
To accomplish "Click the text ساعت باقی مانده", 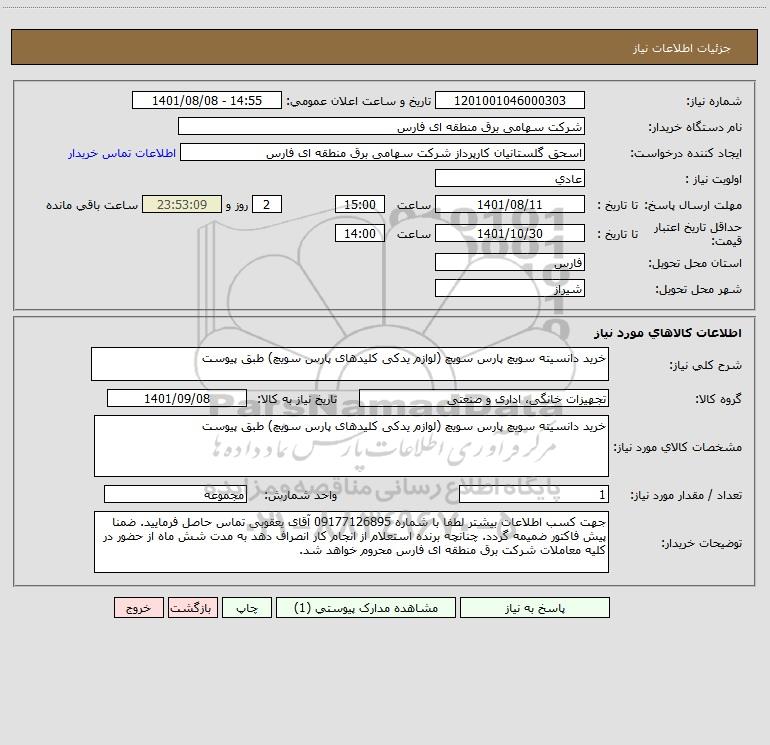I will 92,206.
